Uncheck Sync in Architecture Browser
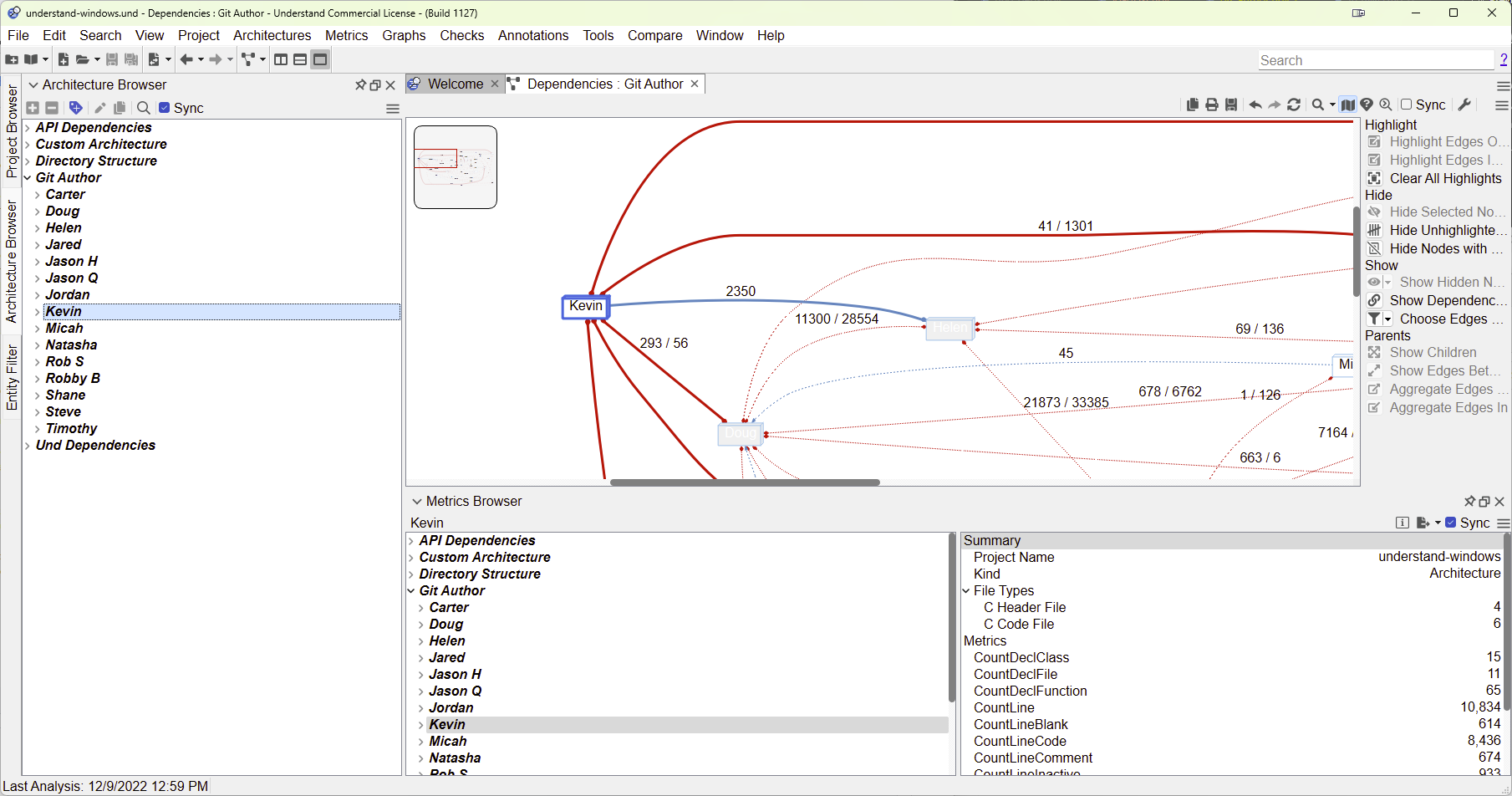The width and height of the screenshot is (1512, 796). 165,108
